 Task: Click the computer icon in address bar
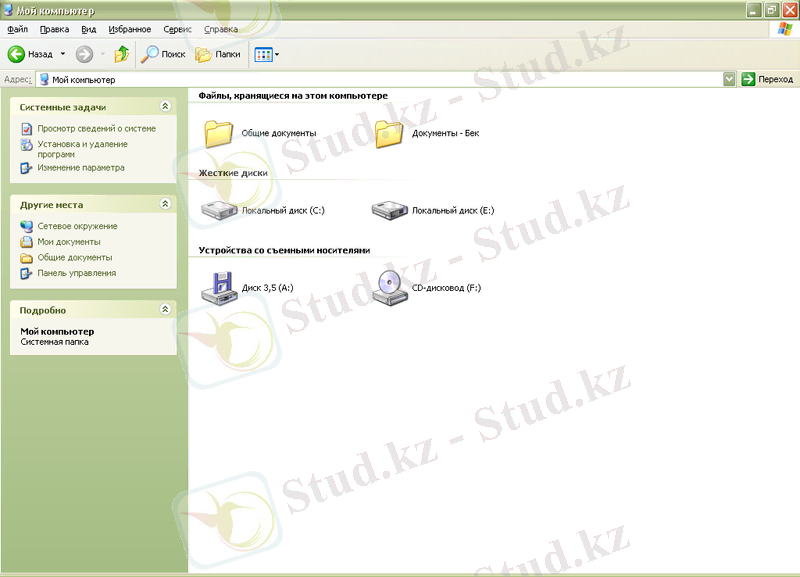click(x=44, y=79)
